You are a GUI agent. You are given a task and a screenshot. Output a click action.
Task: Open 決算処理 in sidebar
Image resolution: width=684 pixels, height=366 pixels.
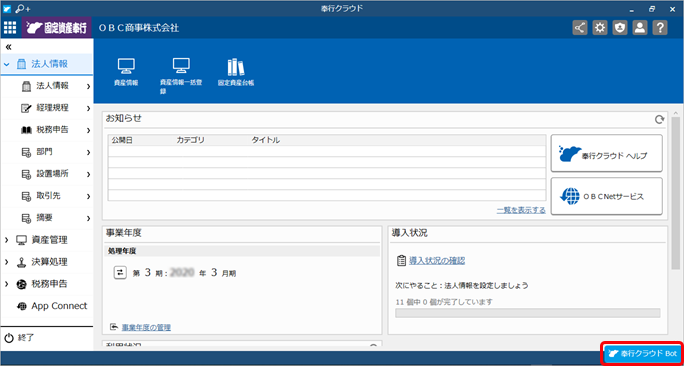(47, 262)
